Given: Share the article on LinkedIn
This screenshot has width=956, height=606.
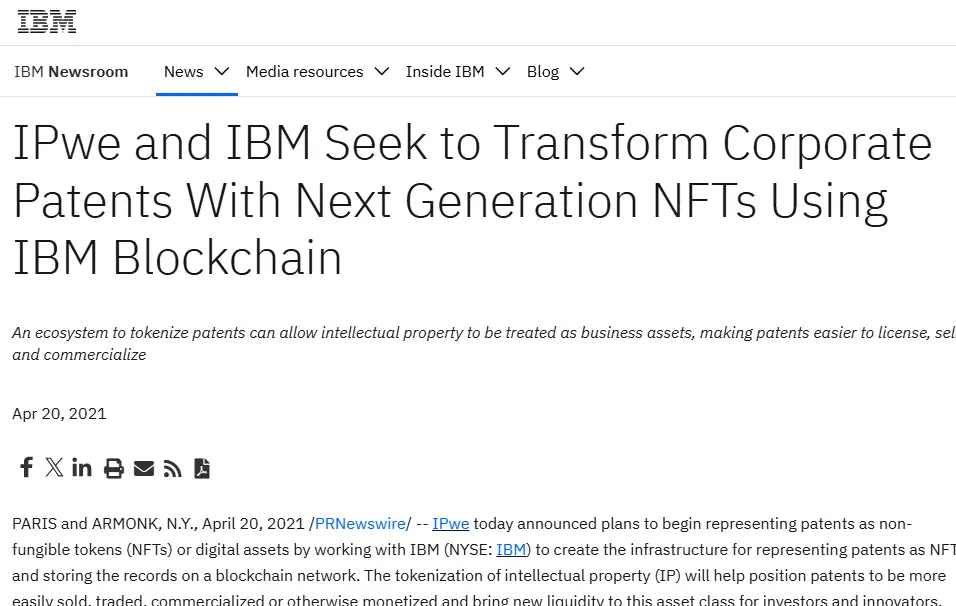Looking at the screenshot, I should (x=82, y=467).
